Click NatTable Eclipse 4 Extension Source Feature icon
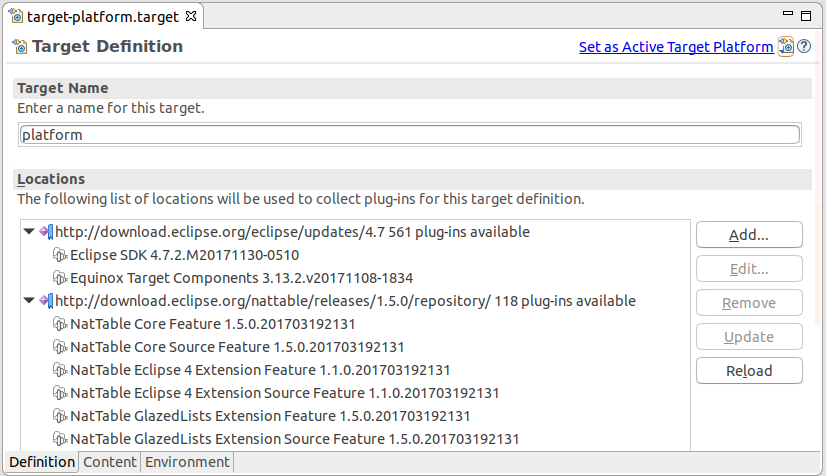 (x=60, y=393)
